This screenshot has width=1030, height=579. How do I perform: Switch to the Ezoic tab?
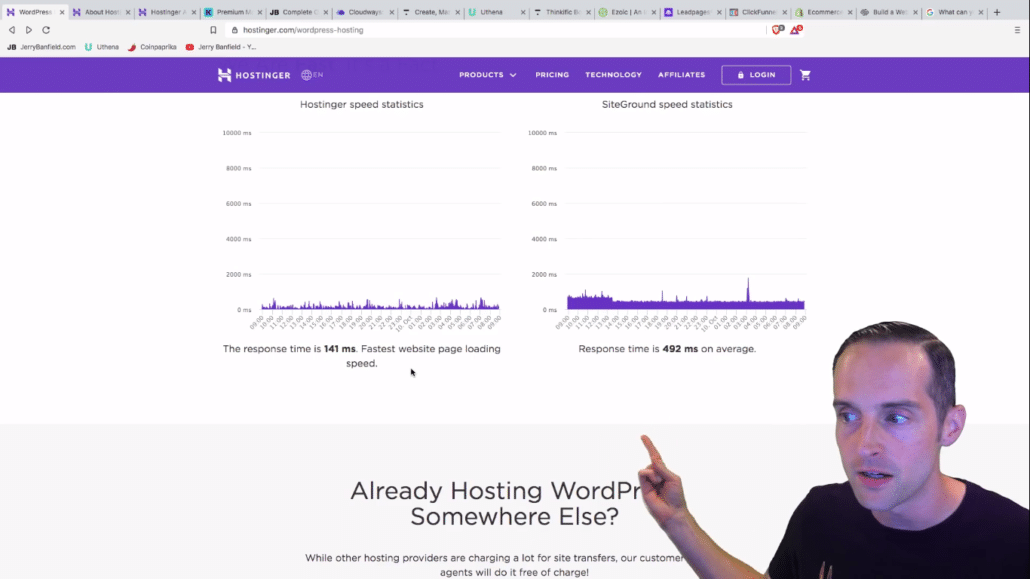(625, 12)
